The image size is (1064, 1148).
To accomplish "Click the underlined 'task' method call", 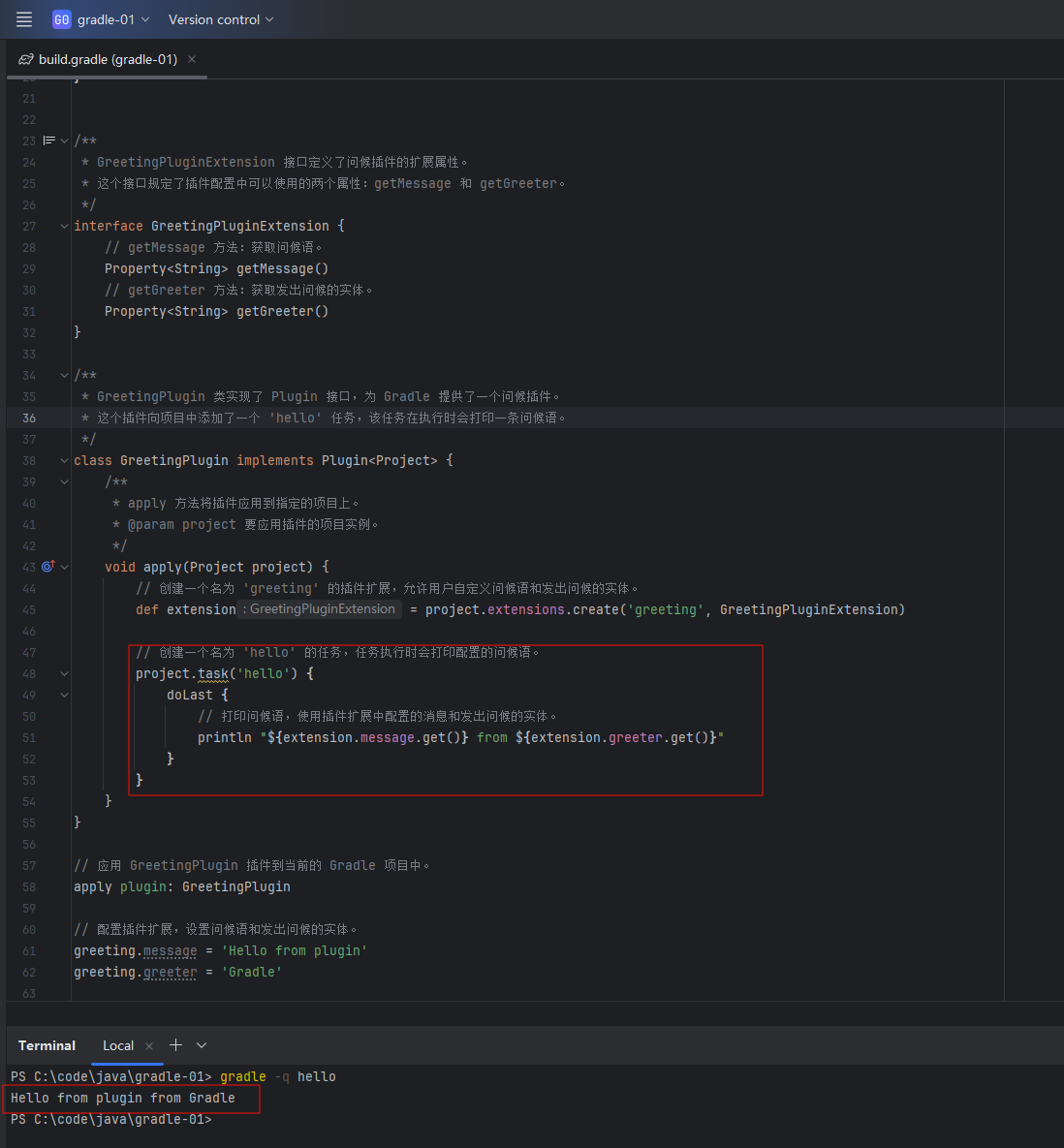I will click(x=213, y=673).
